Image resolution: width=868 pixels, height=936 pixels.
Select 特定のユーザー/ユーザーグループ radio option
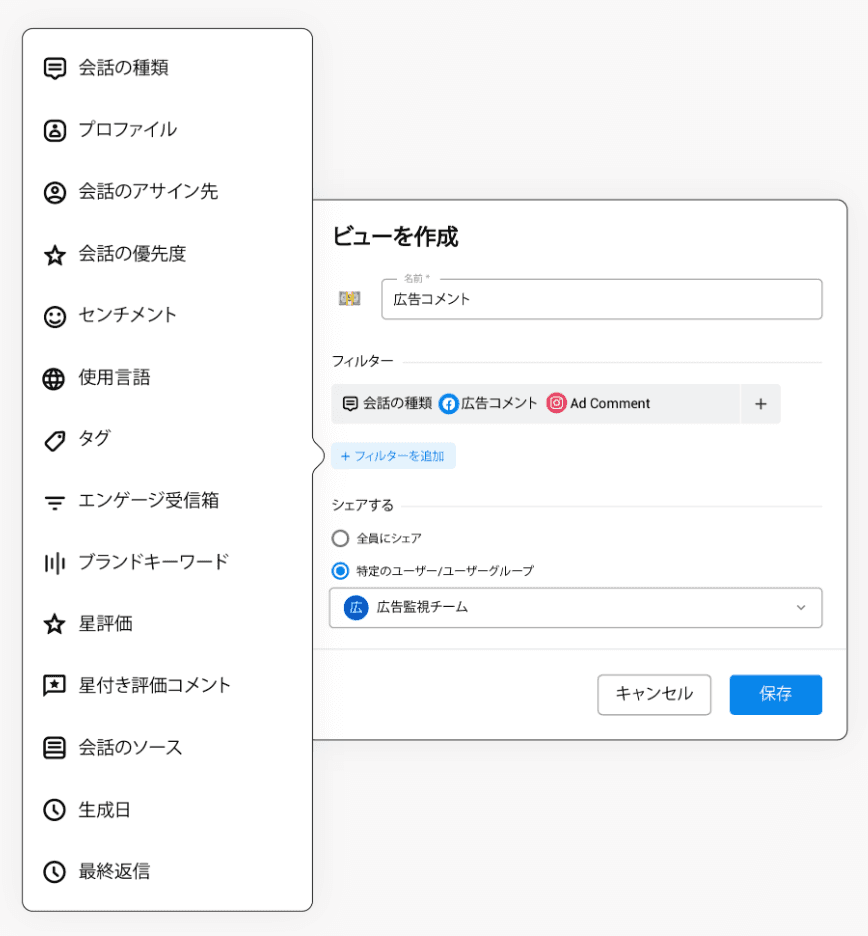click(x=340, y=571)
